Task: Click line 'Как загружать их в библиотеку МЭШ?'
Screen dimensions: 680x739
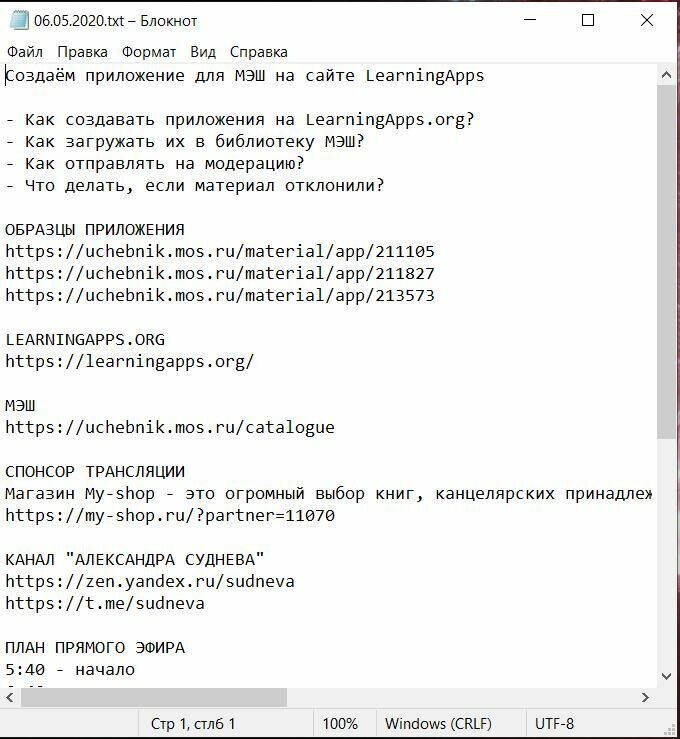Action: (x=185, y=141)
